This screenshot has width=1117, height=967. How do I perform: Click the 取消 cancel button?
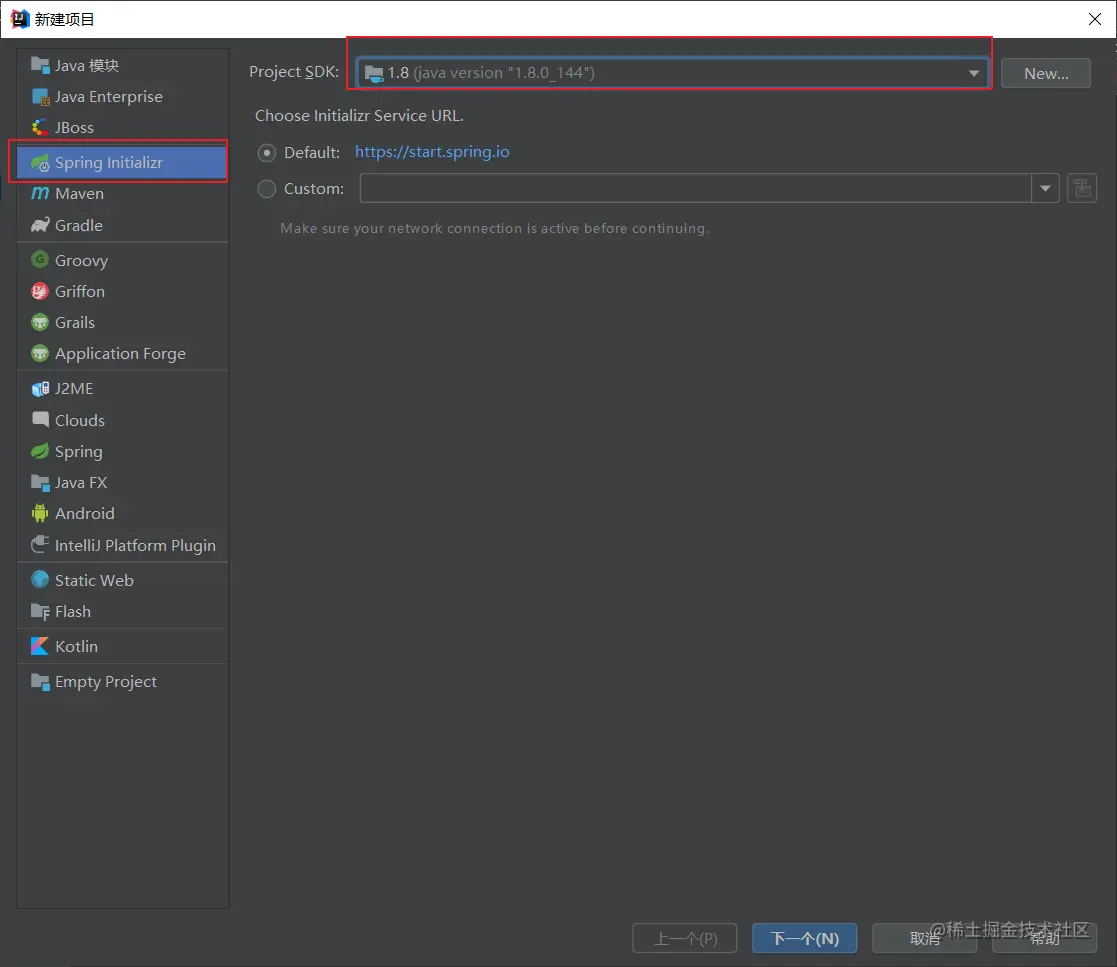[x=925, y=938]
